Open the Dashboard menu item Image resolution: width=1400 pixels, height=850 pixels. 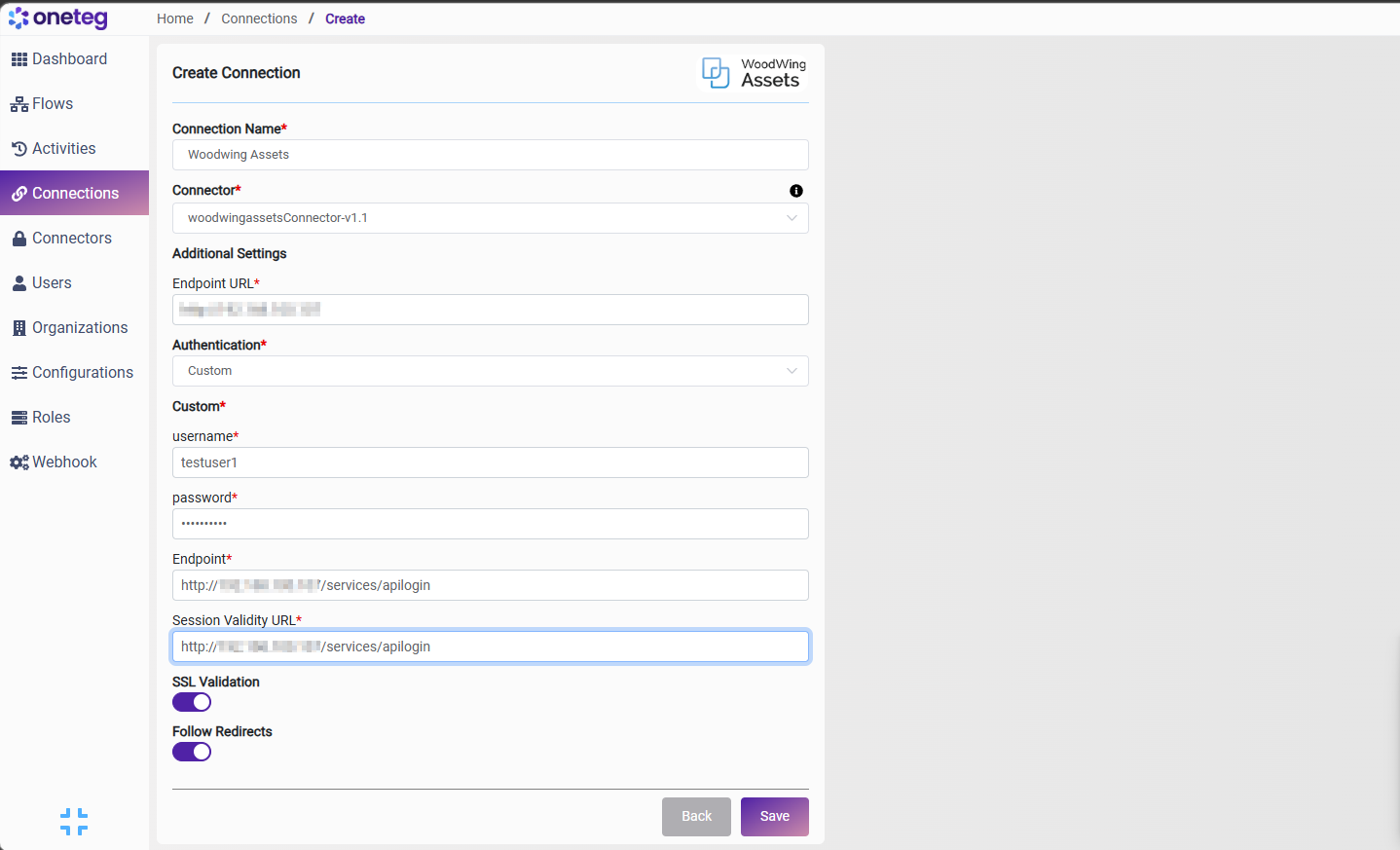pos(74,59)
